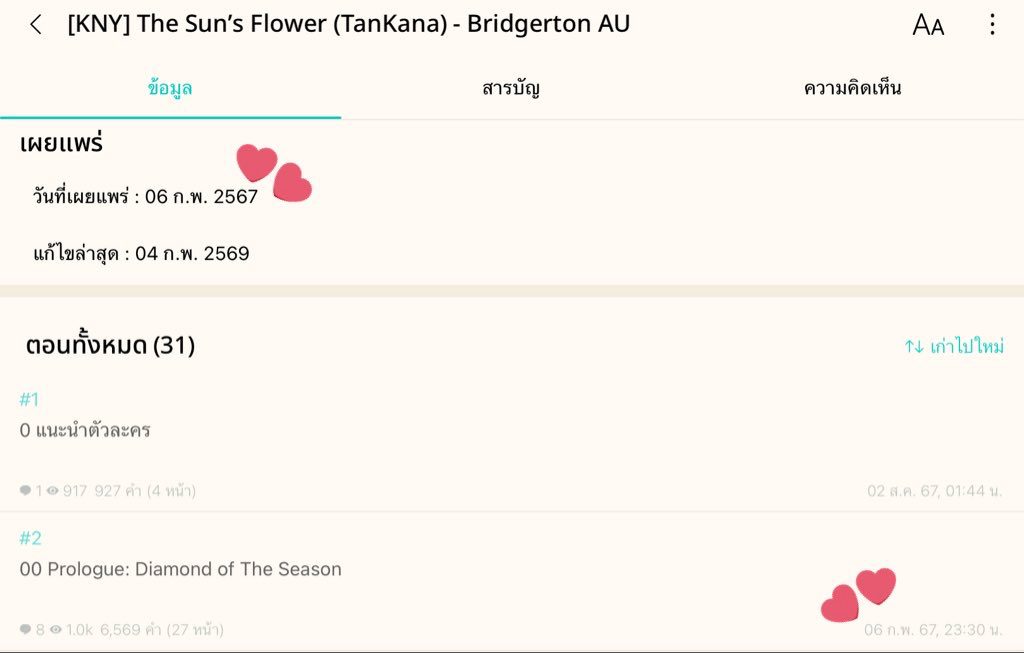Click the comment bubble icon under chapter #2
This screenshot has height=653, width=1024.
tap(25, 630)
